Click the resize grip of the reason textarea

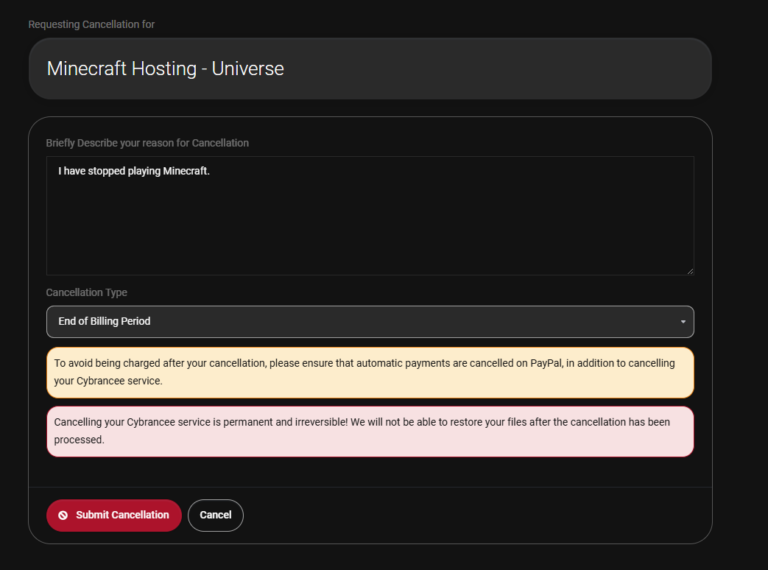coord(690,271)
